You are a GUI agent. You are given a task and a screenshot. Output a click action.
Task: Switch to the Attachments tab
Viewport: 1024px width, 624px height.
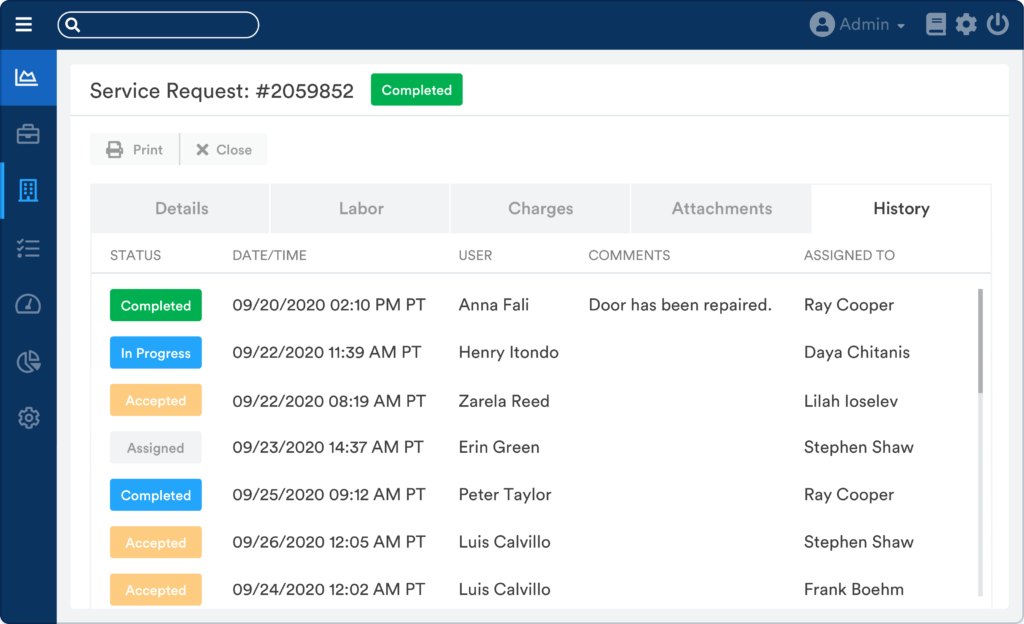tap(722, 209)
